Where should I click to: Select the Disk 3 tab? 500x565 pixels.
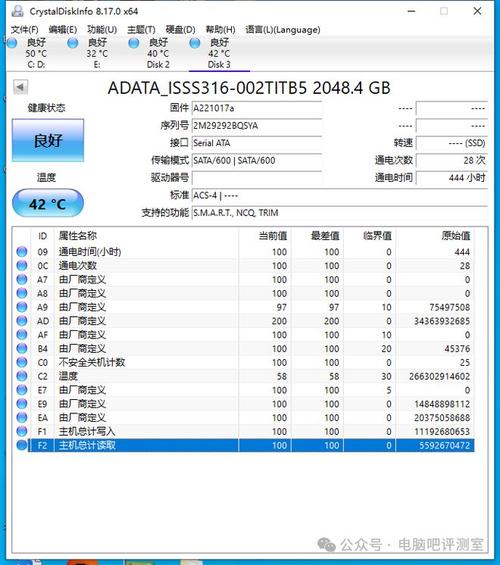point(219,53)
